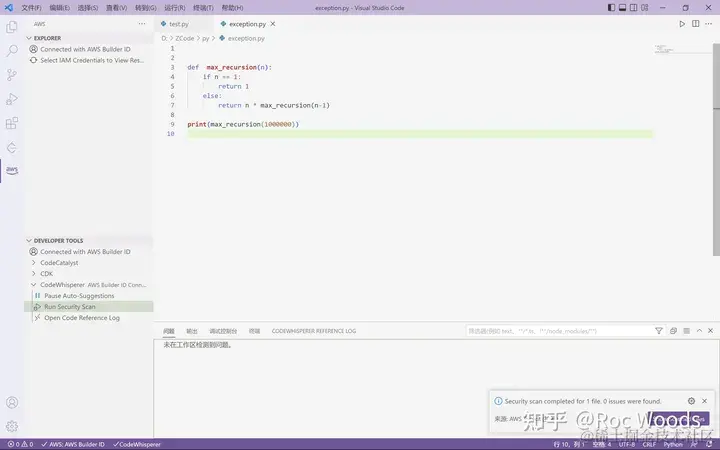Open Code Reference Log
The image size is (720, 450).
[x=82, y=318]
